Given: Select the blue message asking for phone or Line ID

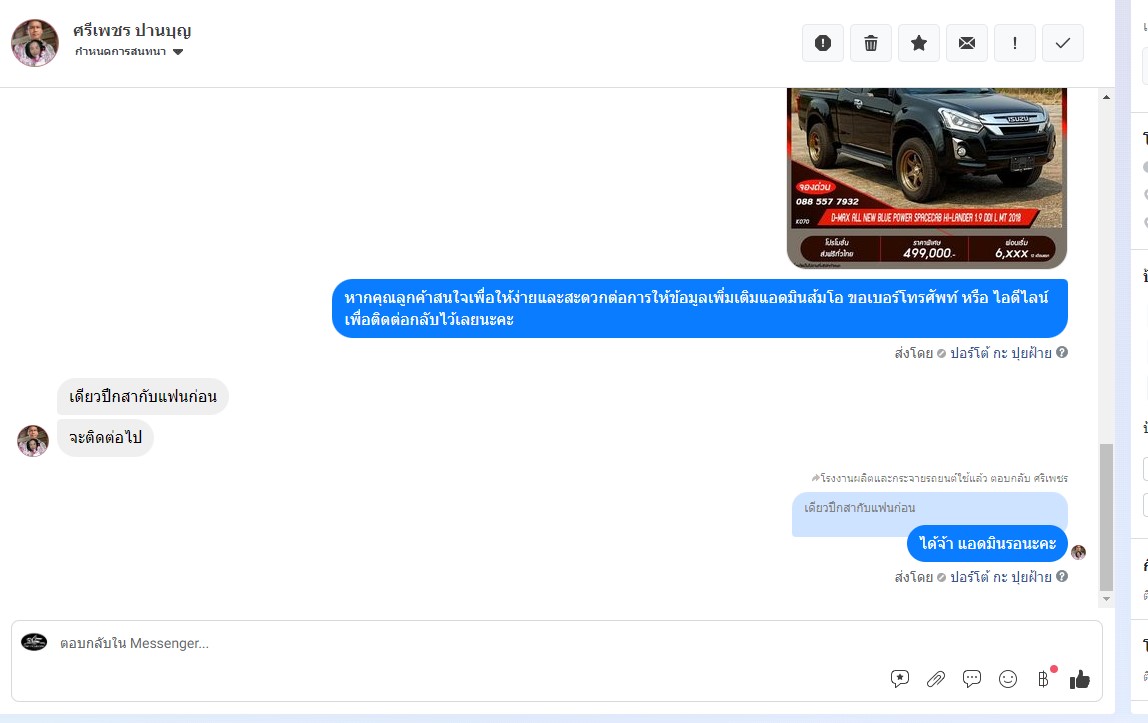Looking at the screenshot, I should [699, 308].
